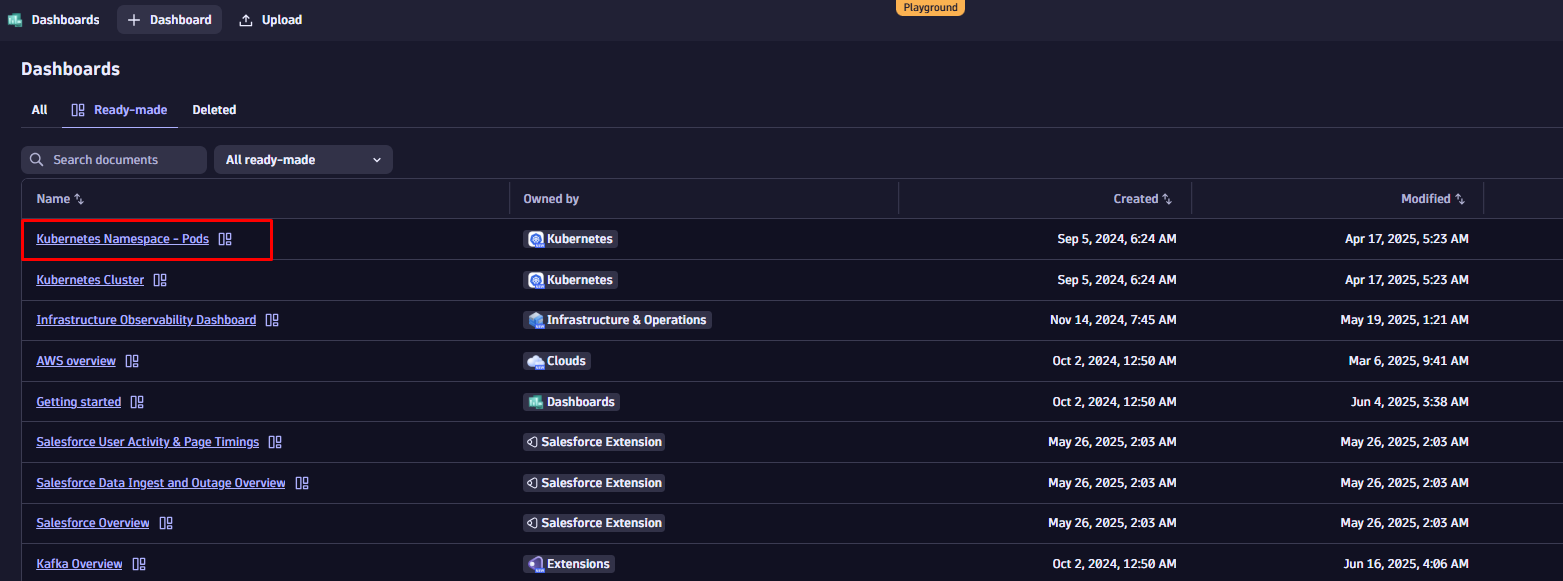This screenshot has width=1563, height=581.
Task: Open the Kubernetes Namespace – Pods dashboard
Action: click(x=122, y=239)
